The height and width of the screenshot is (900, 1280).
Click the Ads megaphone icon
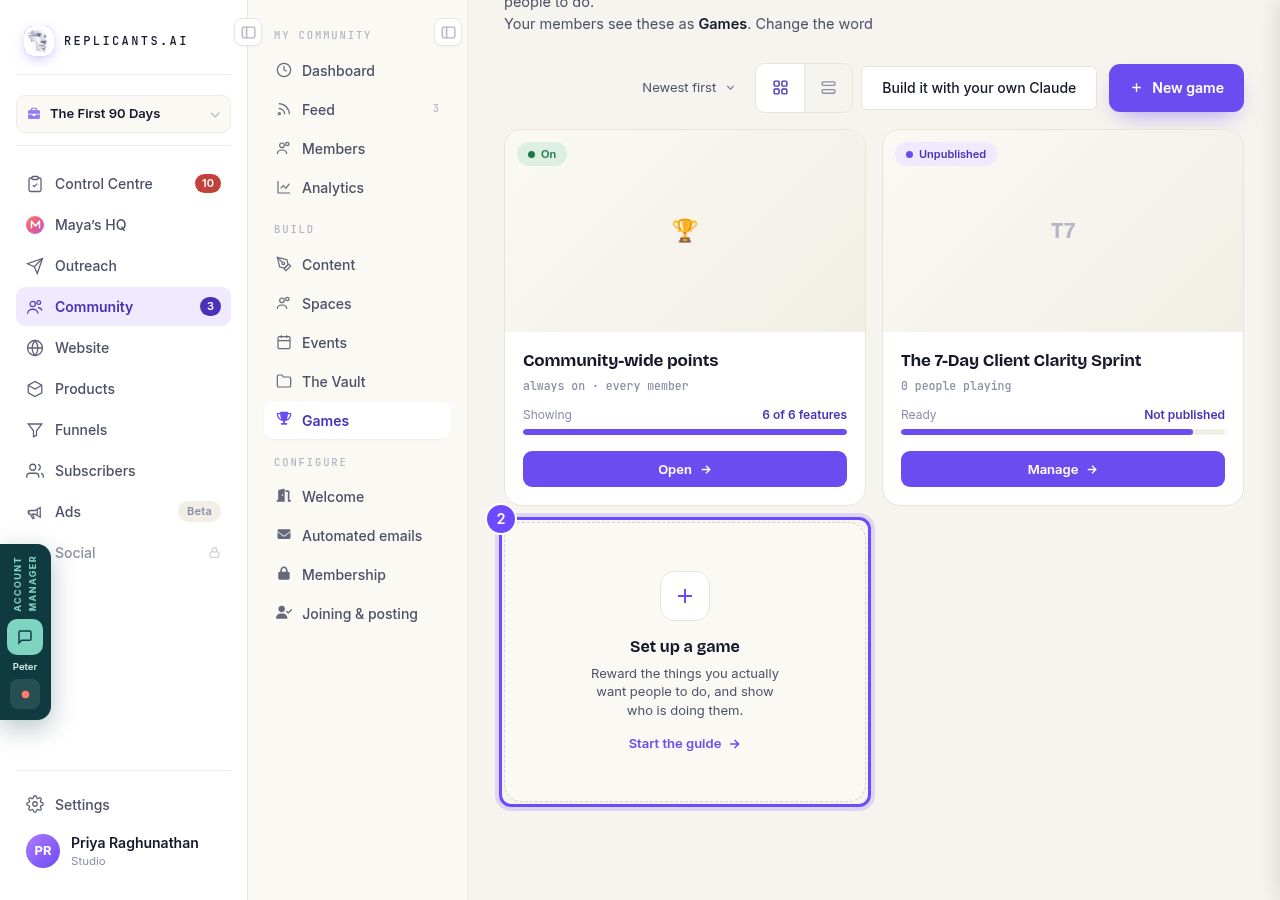[x=35, y=512]
